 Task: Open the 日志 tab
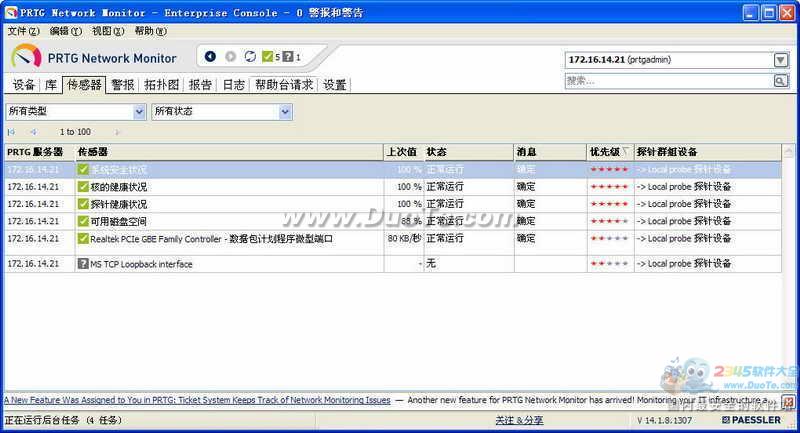tap(234, 85)
